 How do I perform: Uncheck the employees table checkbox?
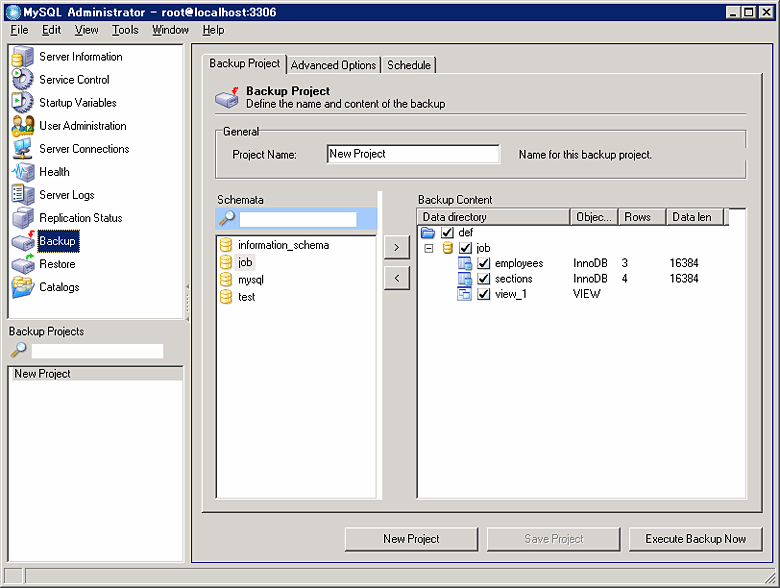pos(484,263)
